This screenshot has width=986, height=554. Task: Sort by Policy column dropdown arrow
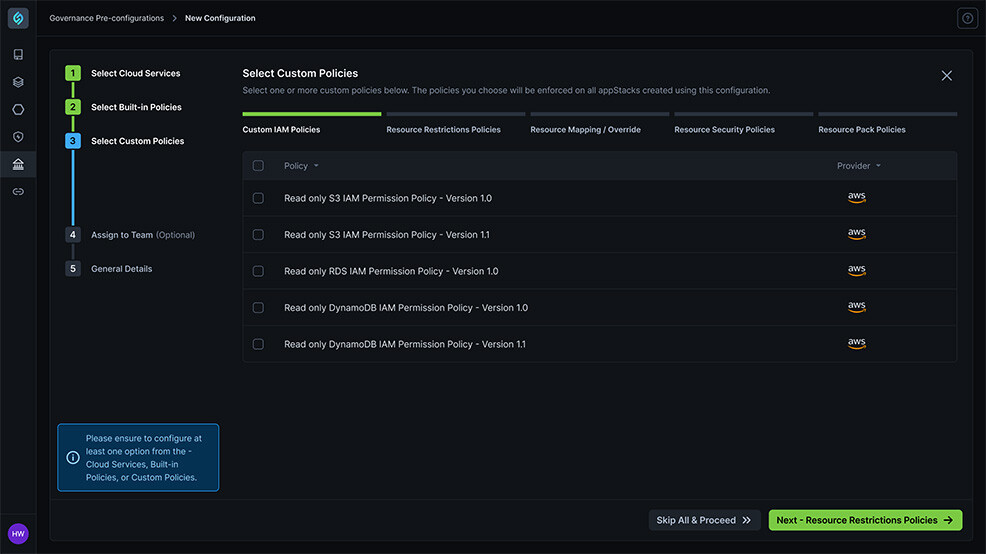tap(316, 166)
